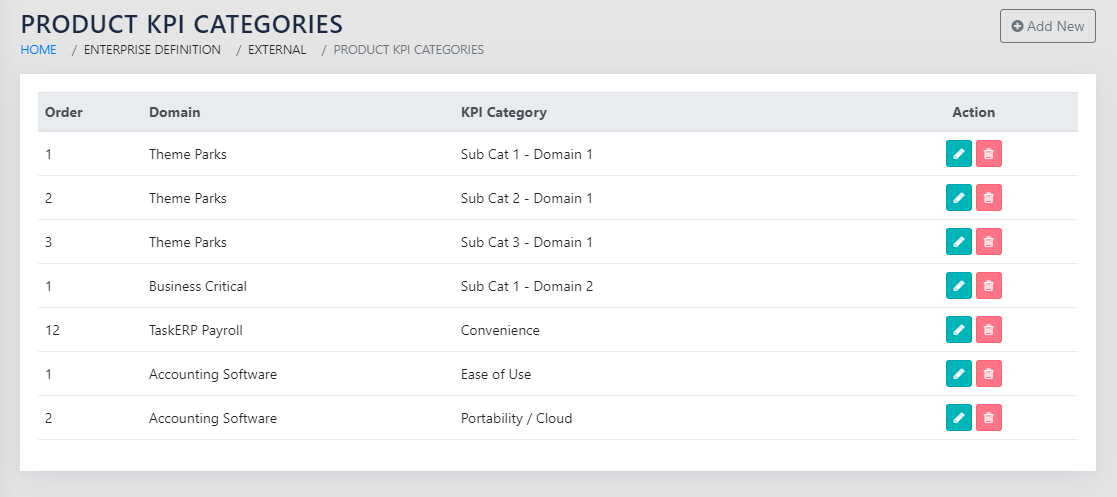The width and height of the screenshot is (1117, 497).
Task: Edit the Ease of Use category
Action: pyautogui.click(x=958, y=374)
